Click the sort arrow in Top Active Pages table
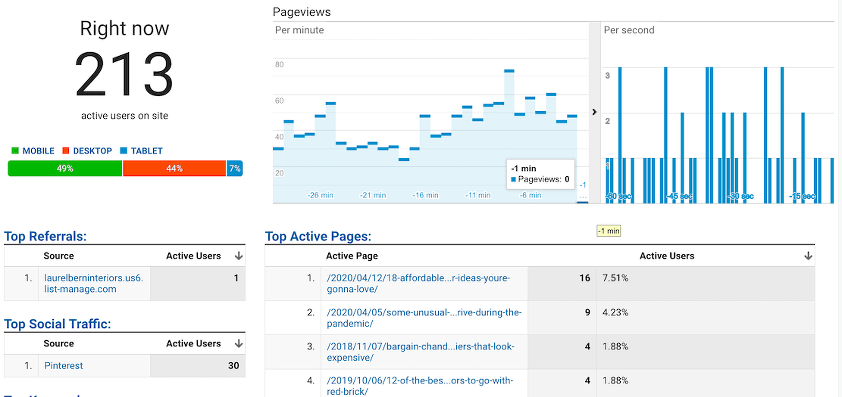Screen dimensions: 842x397 pyautogui.click(x=808, y=256)
